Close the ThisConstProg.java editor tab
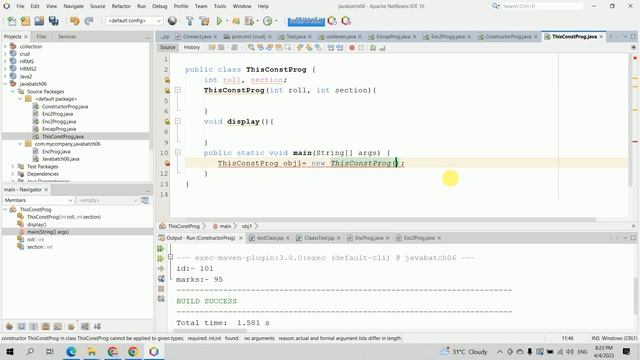 click(x=601, y=37)
